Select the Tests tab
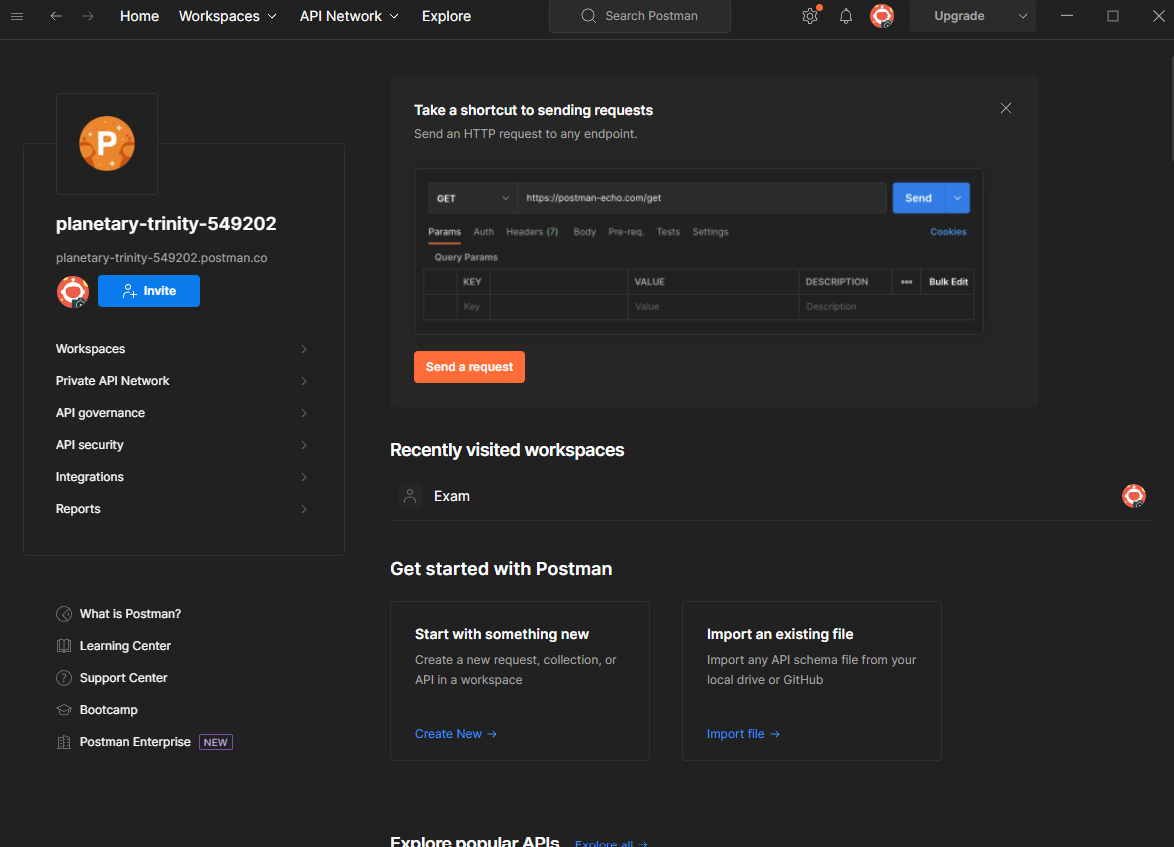The width and height of the screenshot is (1174, 847). 668,232
